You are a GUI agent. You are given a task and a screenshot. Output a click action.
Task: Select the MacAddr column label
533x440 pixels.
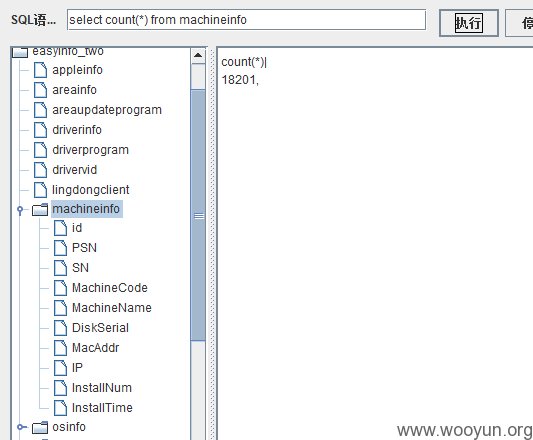(x=96, y=348)
